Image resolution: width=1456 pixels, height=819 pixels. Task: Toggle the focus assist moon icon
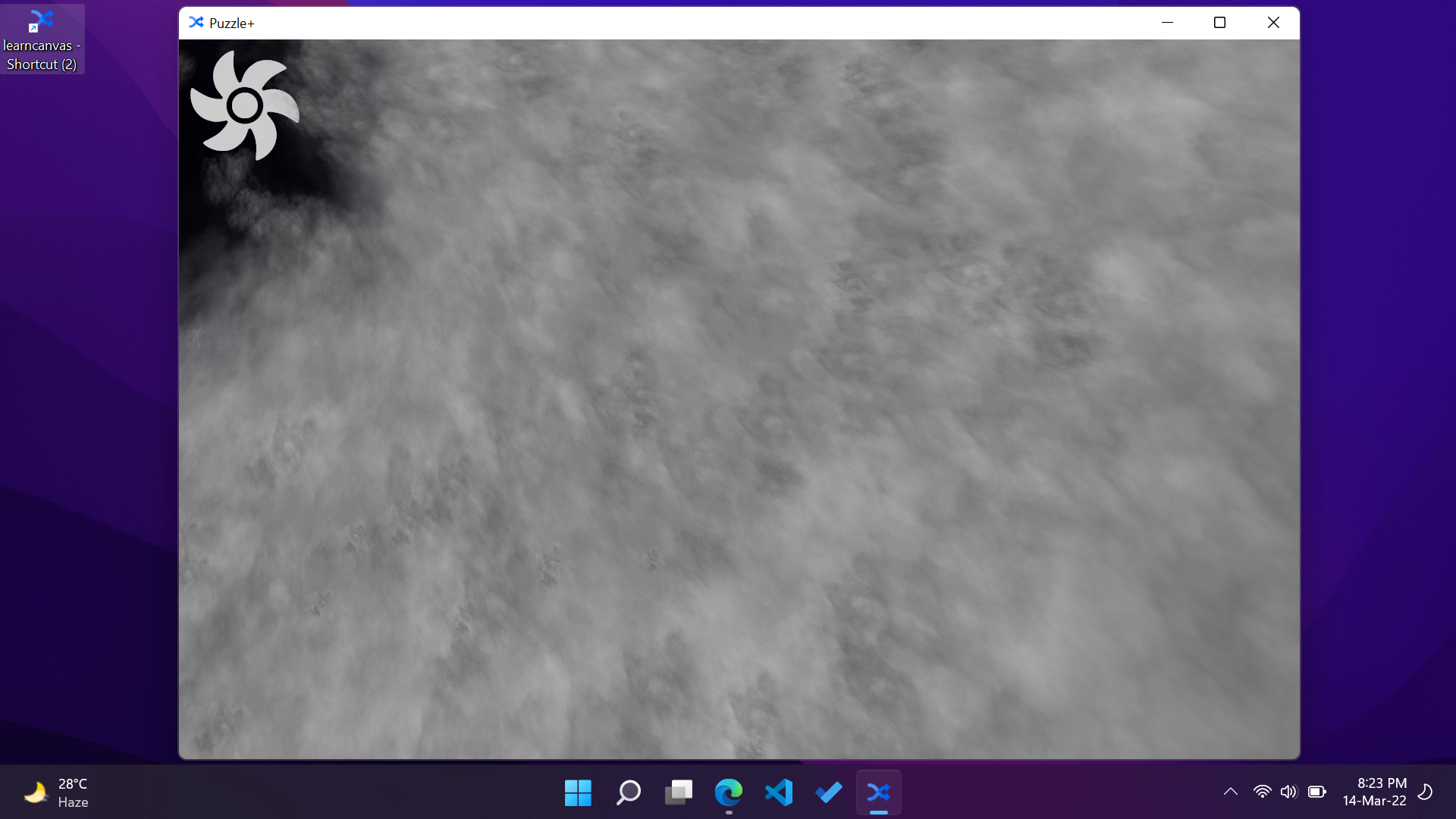click(x=1426, y=792)
